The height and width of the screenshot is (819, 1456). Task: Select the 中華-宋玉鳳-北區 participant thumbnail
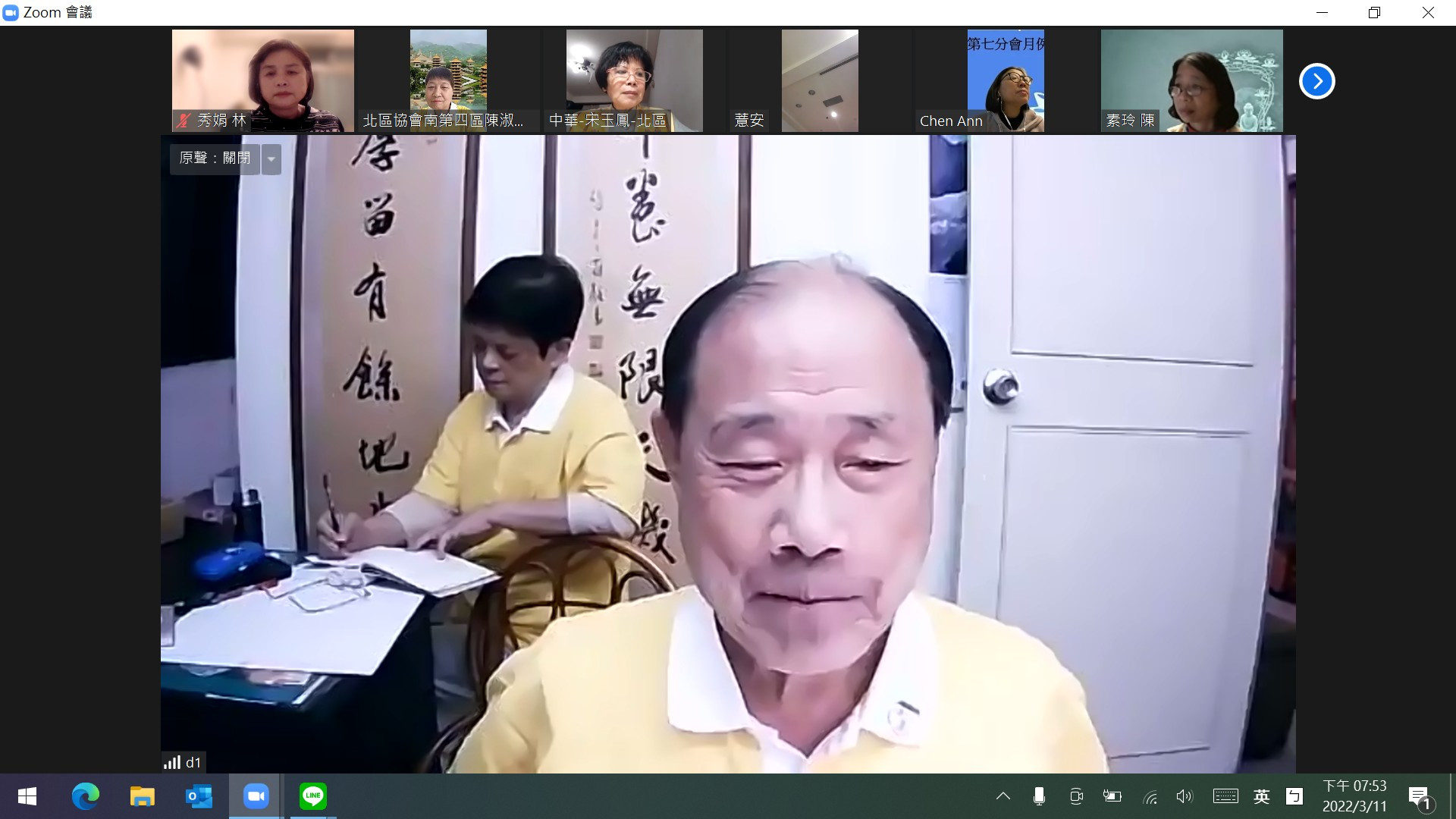634,80
